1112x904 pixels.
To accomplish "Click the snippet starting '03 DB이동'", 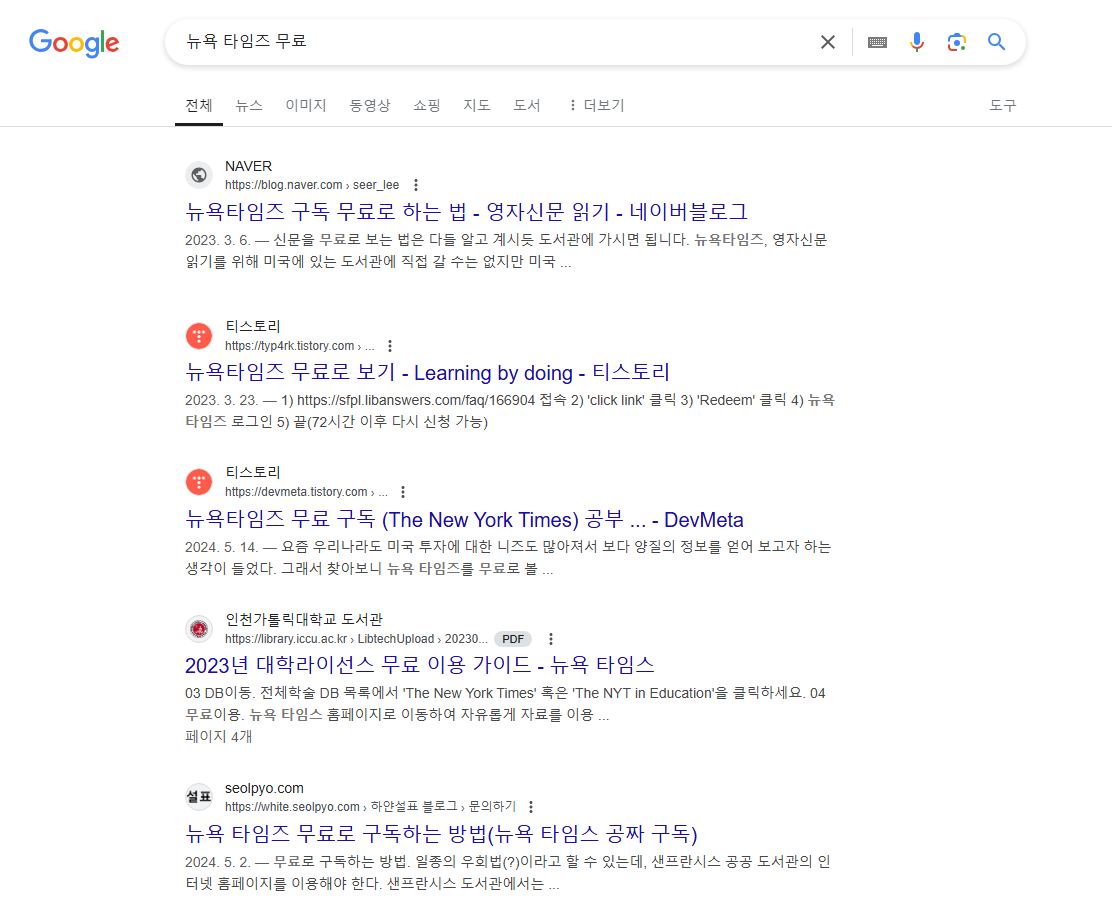I will point(505,703).
